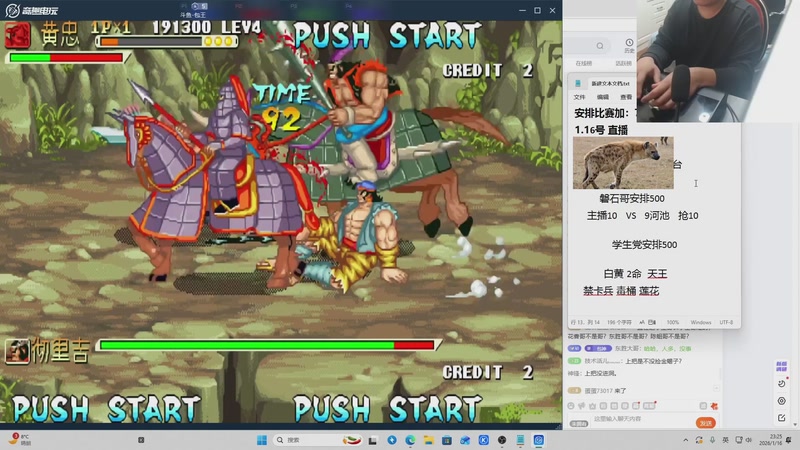Click chat message from 技术派儿
Image resolution: width=800 pixels, height=450 pixels.
point(624,361)
